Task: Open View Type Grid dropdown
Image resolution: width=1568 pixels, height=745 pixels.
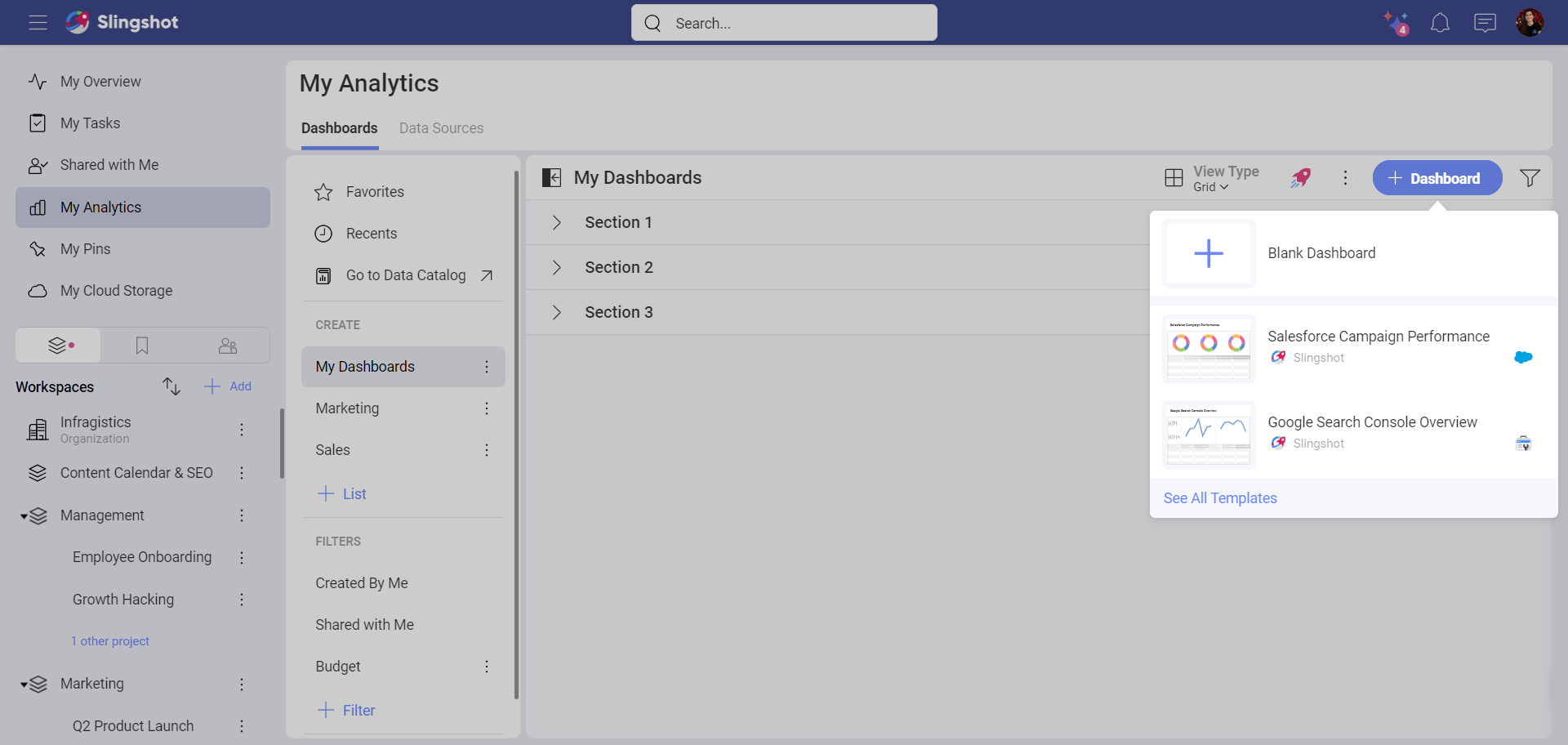Action: click(x=1212, y=178)
